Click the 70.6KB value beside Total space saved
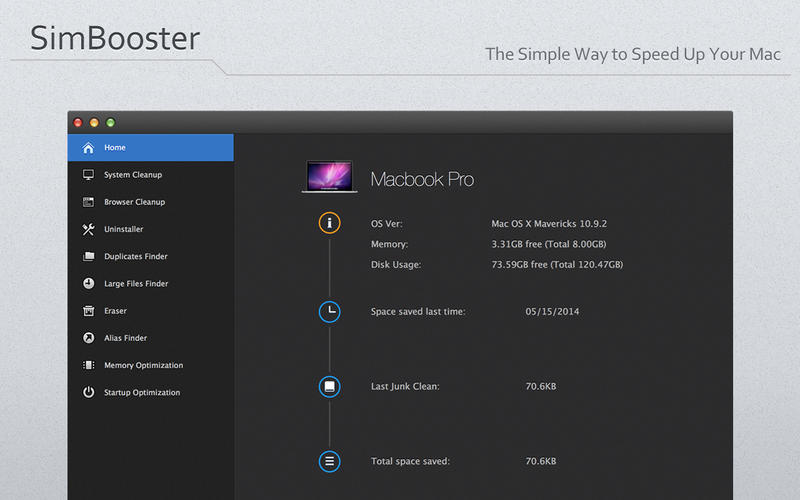800x500 pixels. point(541,461)
